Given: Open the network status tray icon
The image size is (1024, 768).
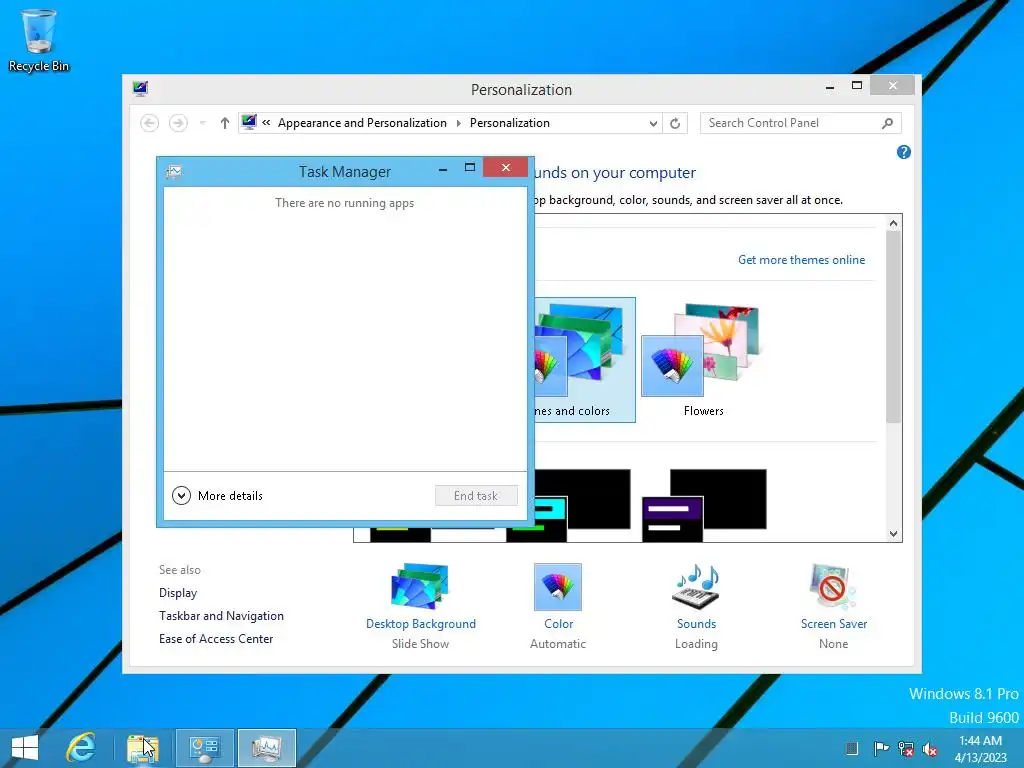Looking at the screenshot, I should pos(905,748).
